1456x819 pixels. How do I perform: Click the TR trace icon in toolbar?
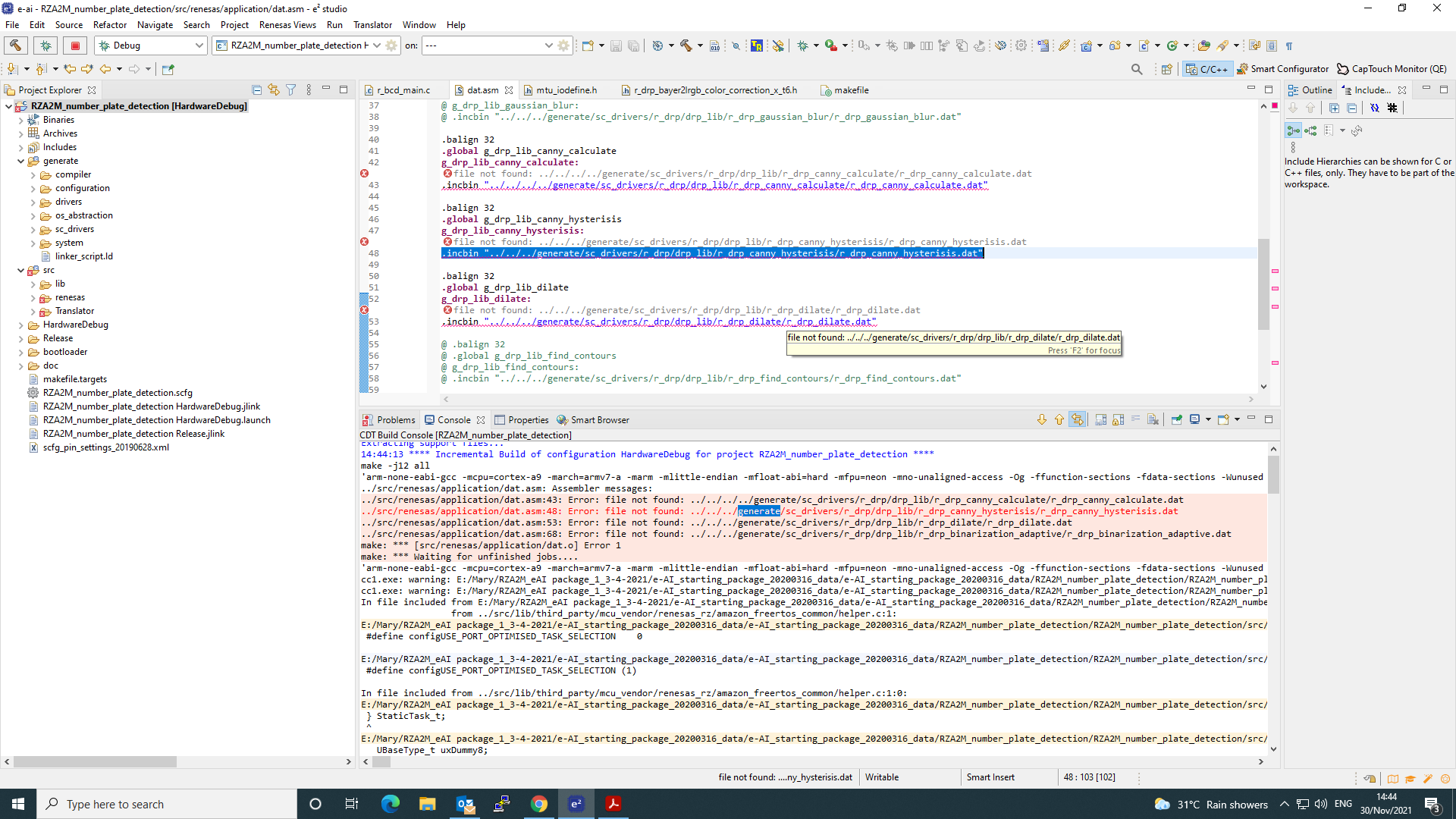(756, 45)
